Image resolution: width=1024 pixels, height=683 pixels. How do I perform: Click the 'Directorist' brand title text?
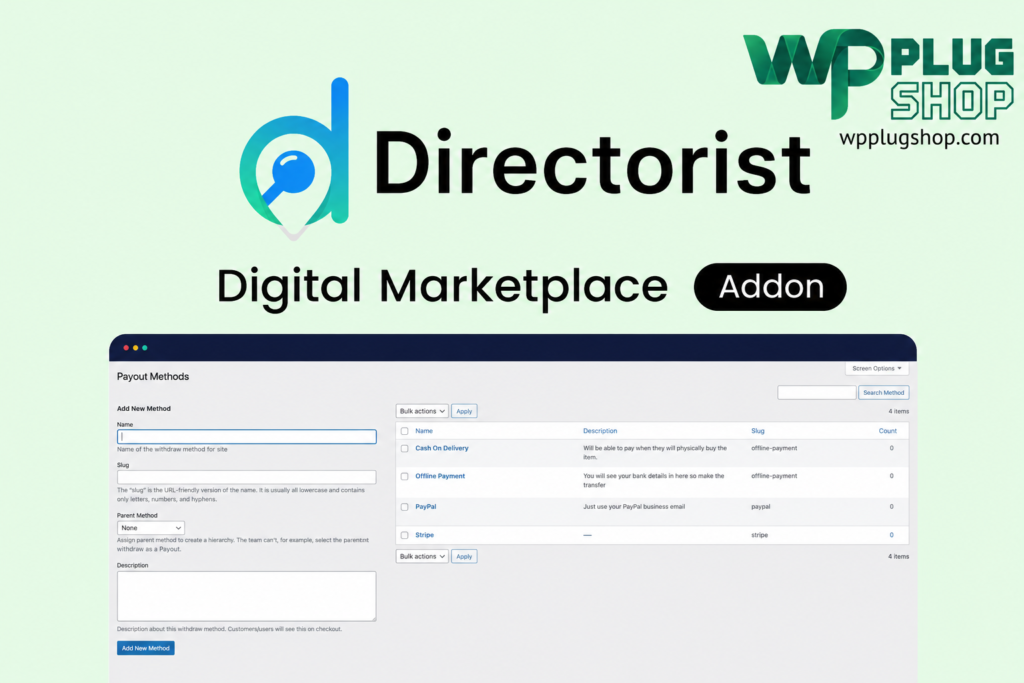[x=592, y=162]
